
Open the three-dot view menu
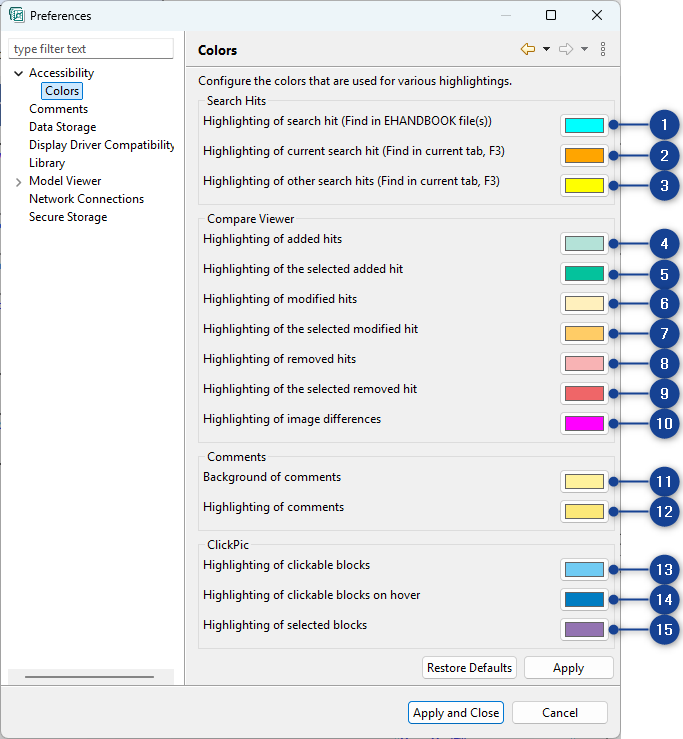coord(603,49)
